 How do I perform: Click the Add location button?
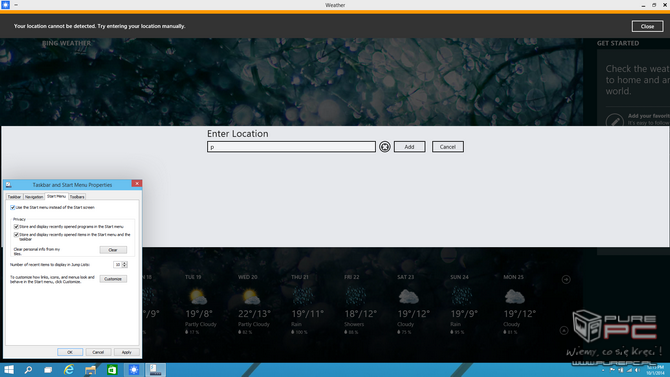pyautogui.click(x=409, y=147)
